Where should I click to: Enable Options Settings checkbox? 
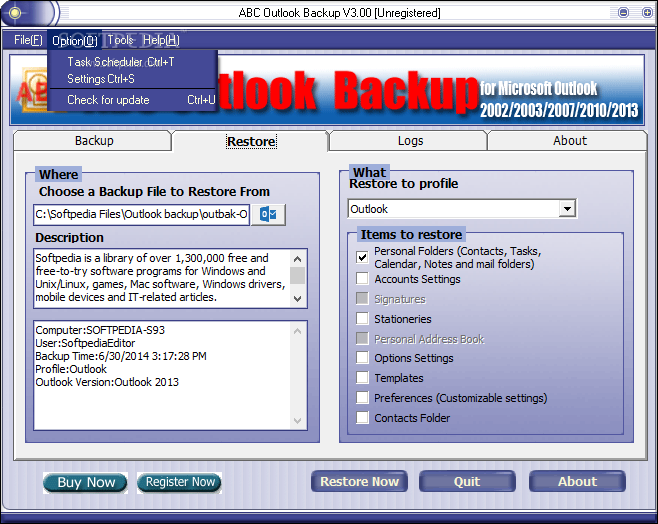click(362, 357)
